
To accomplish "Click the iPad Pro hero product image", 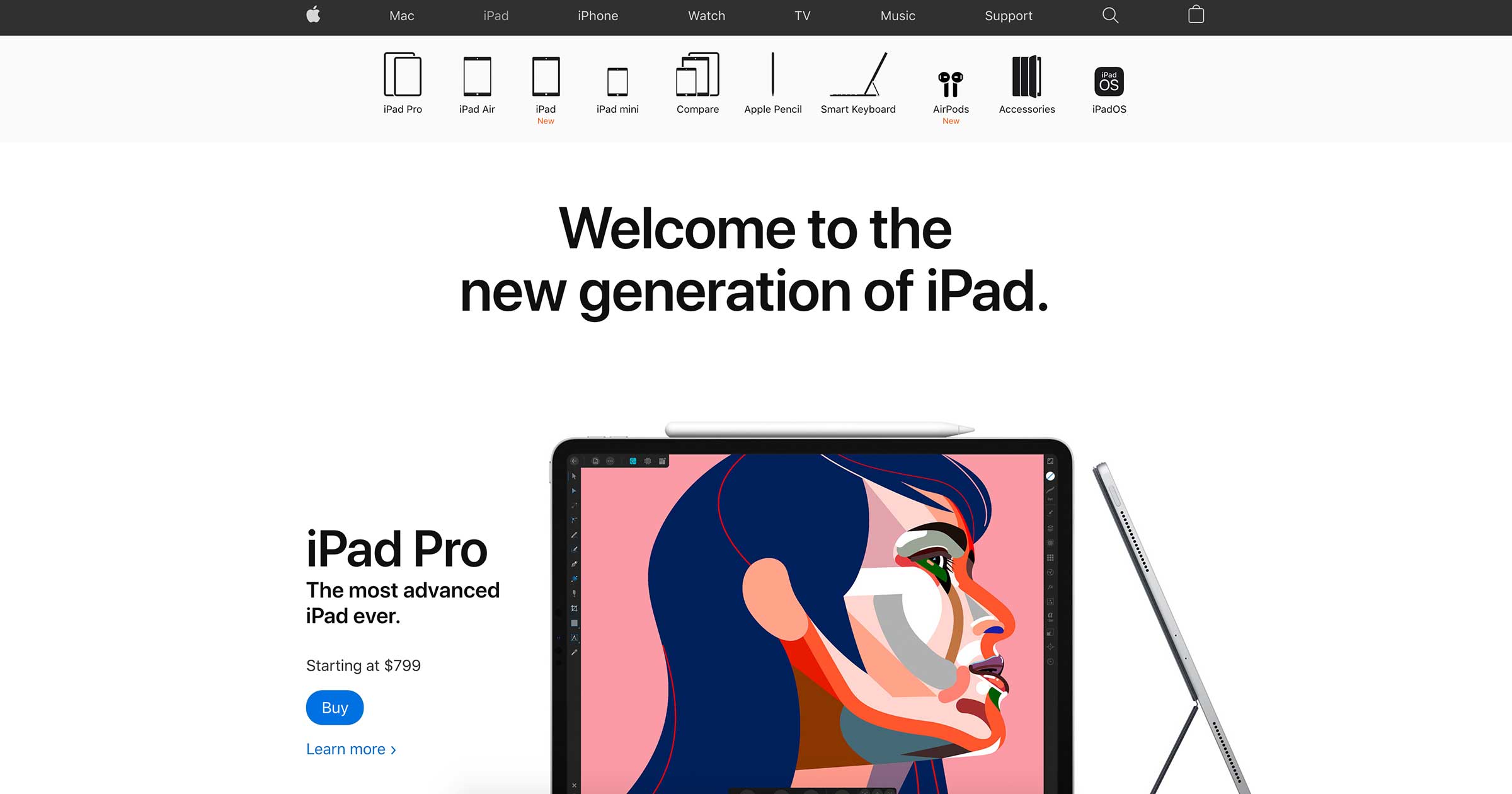I will tap(812, 616).
